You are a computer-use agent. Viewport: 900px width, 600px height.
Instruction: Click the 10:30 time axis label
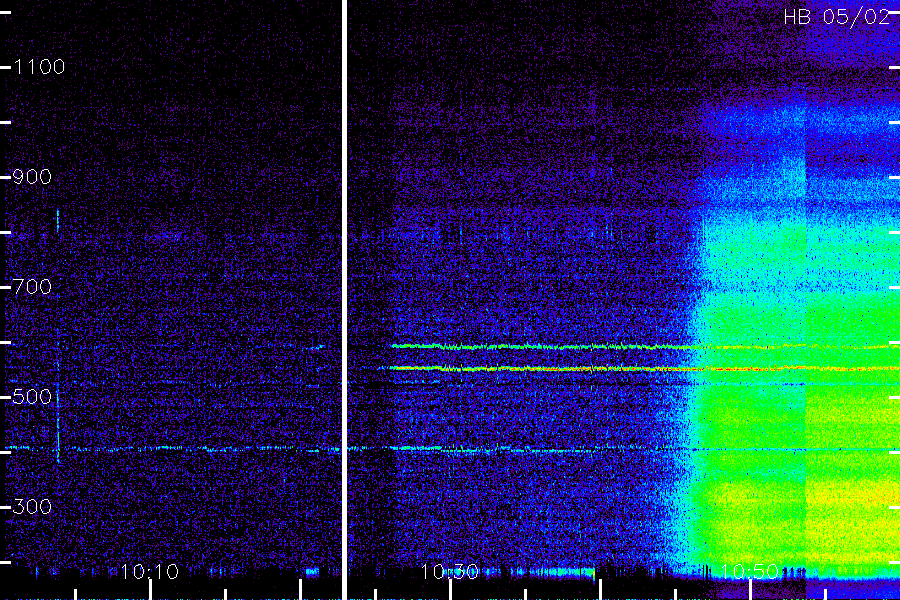click(x=449, y=572)
